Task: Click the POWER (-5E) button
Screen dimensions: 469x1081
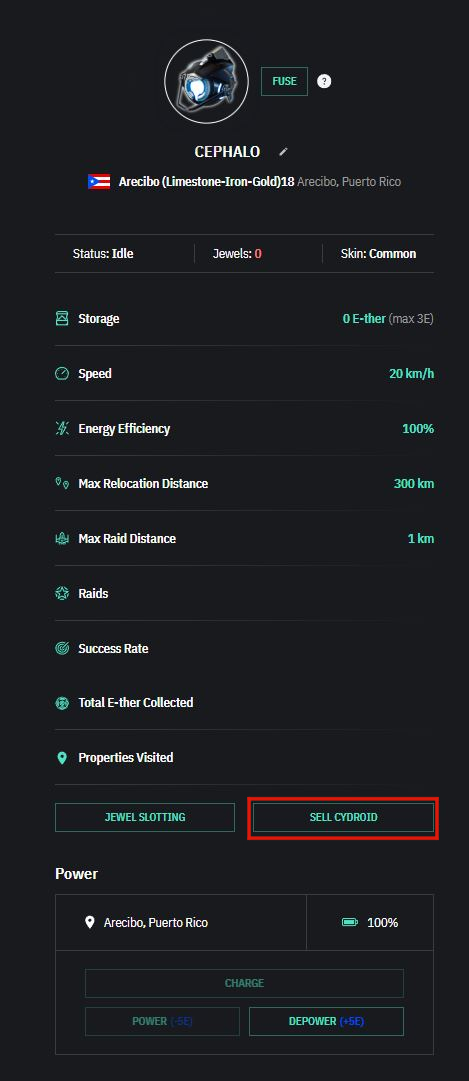Action: click(x=162, y=1022)
